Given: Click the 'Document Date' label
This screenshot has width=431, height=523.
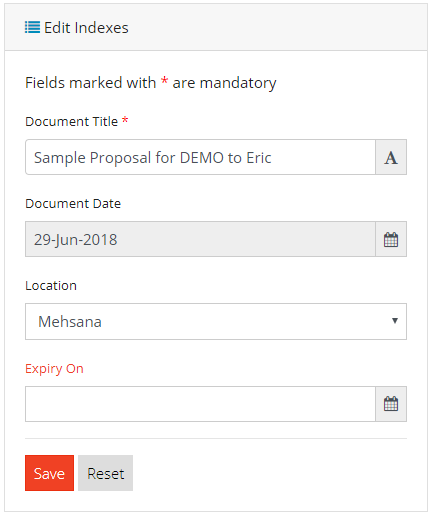Looking at the screenshot, I should tap(73, 203).
